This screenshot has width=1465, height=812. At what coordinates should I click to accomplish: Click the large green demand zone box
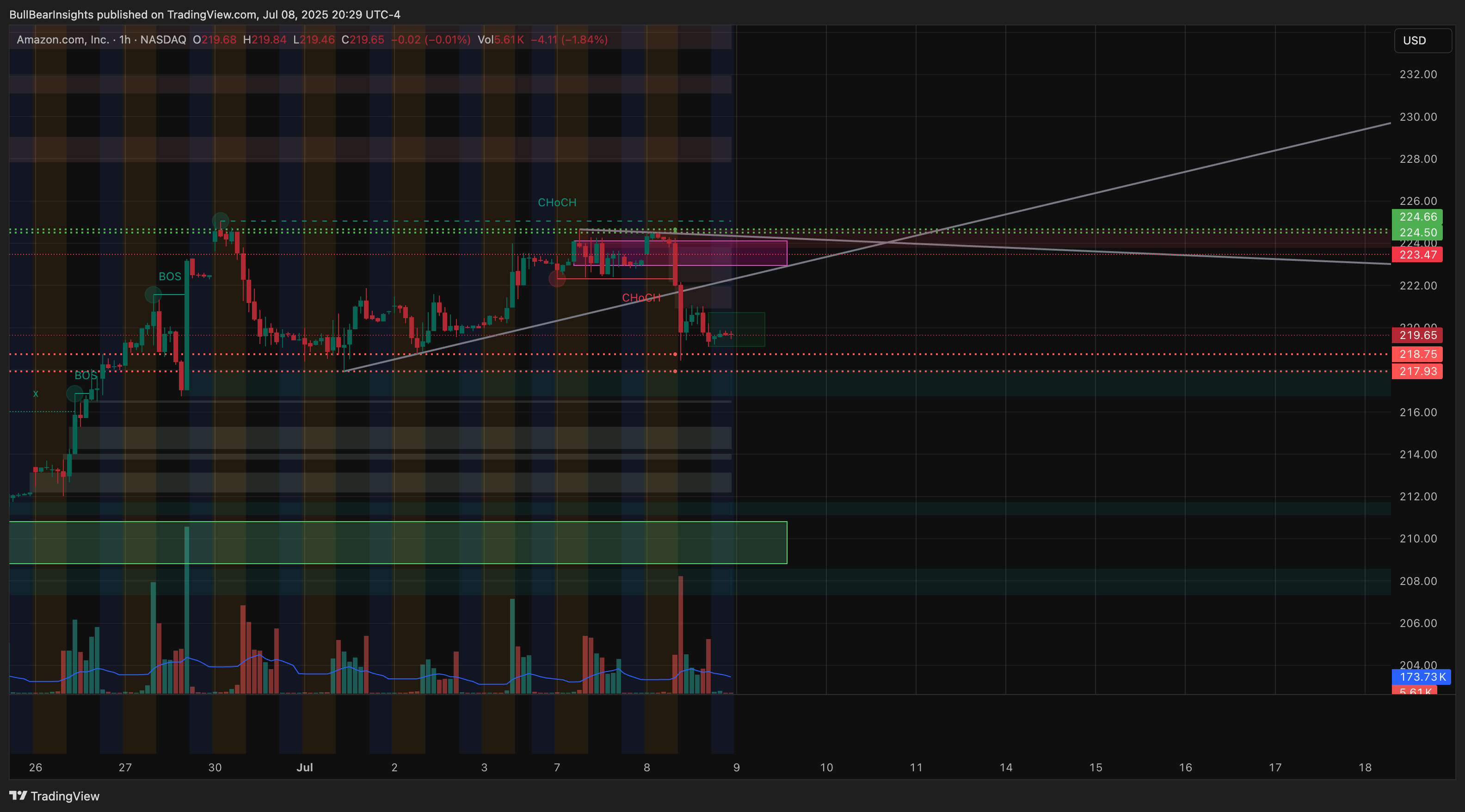click(398, 542)
